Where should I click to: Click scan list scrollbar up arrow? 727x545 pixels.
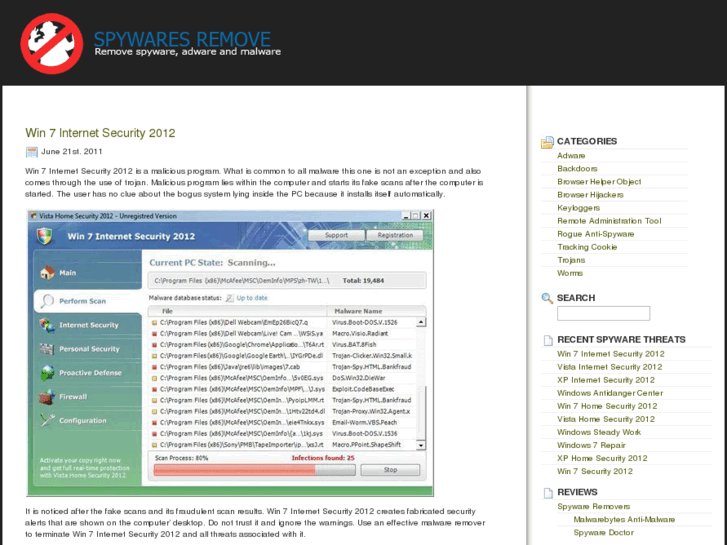tap(421, 322)
